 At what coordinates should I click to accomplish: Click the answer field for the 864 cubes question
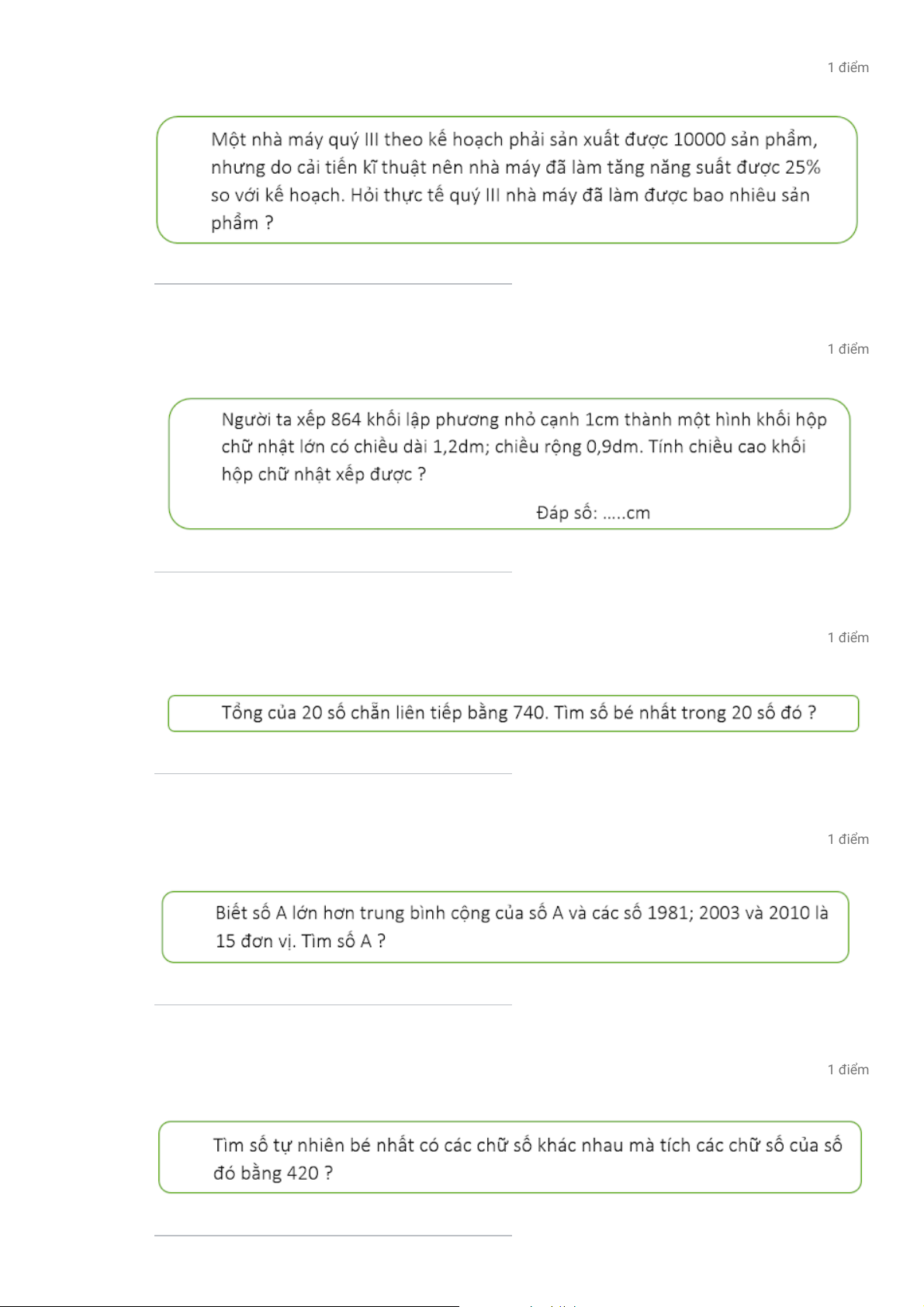tap(333, 564)
